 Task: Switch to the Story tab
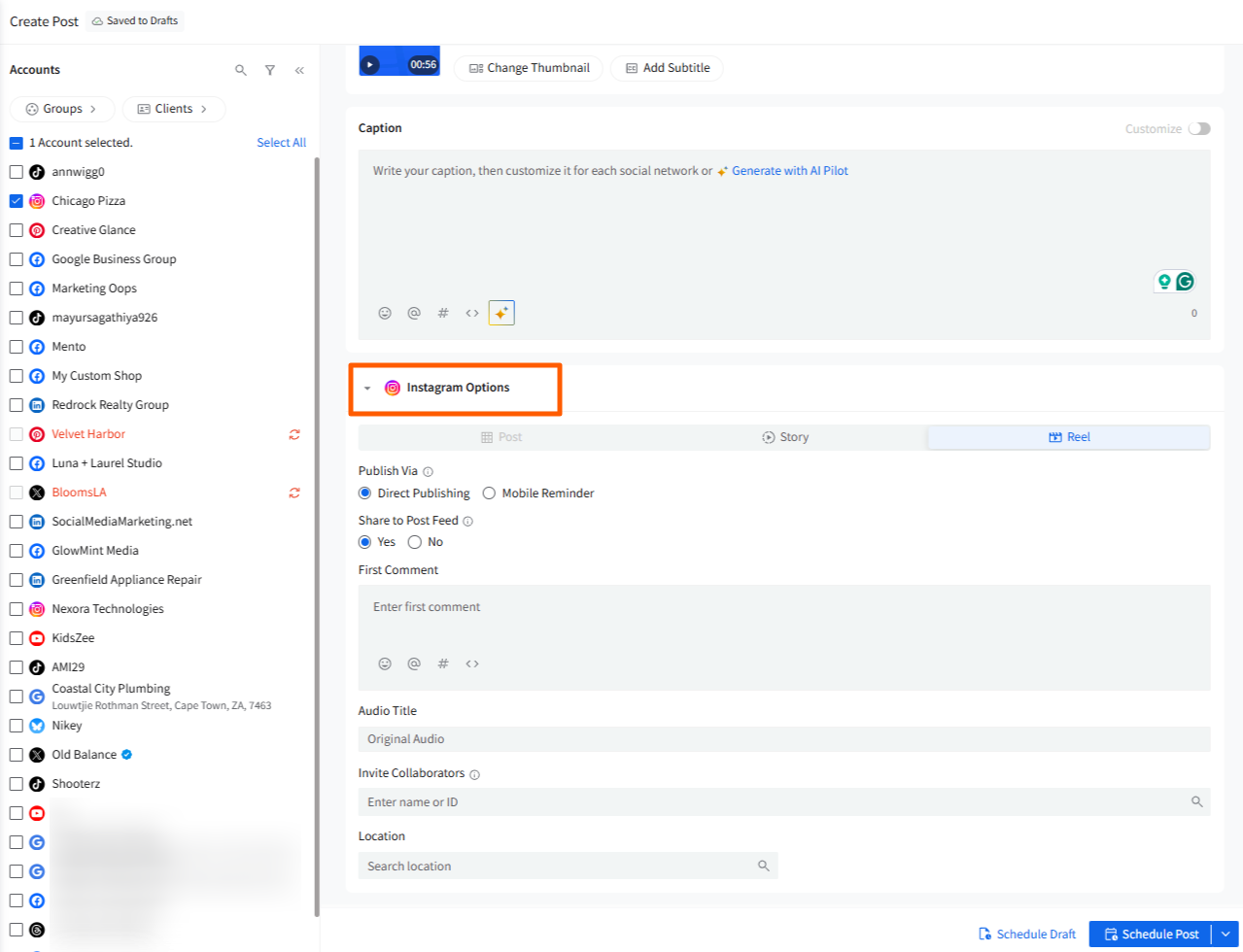(785, 437)
